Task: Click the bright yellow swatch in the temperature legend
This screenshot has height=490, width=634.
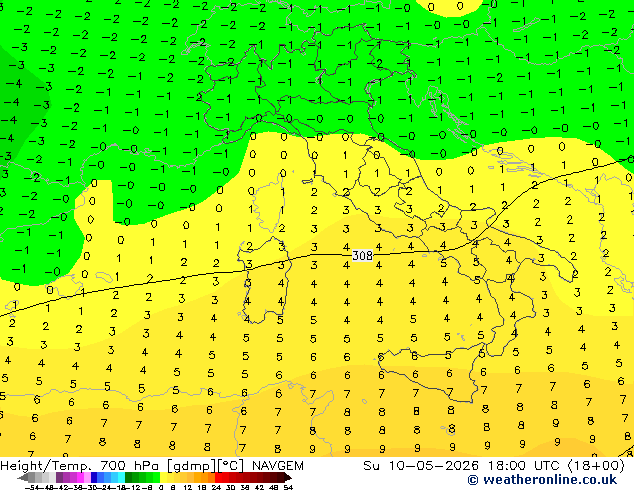Action: click(163, 478)
